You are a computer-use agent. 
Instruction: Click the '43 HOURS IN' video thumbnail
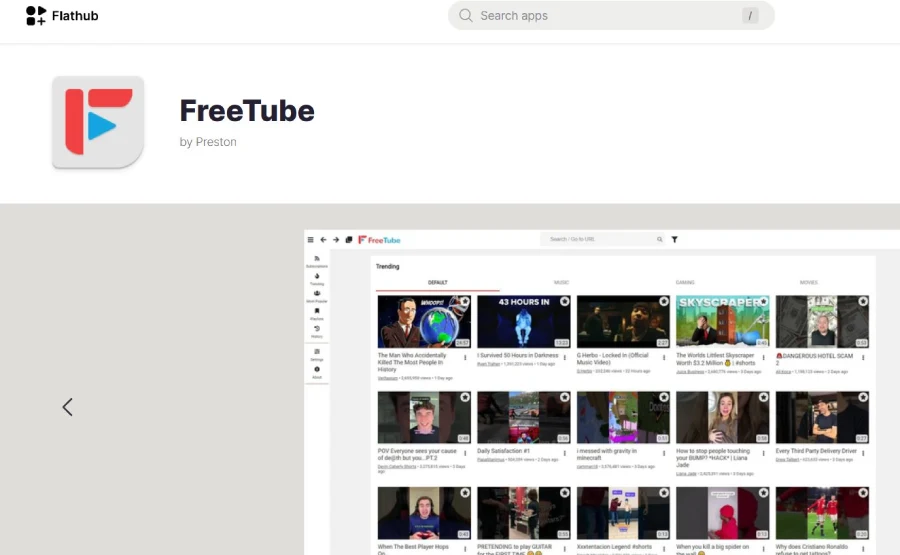(x=523, y=321)
